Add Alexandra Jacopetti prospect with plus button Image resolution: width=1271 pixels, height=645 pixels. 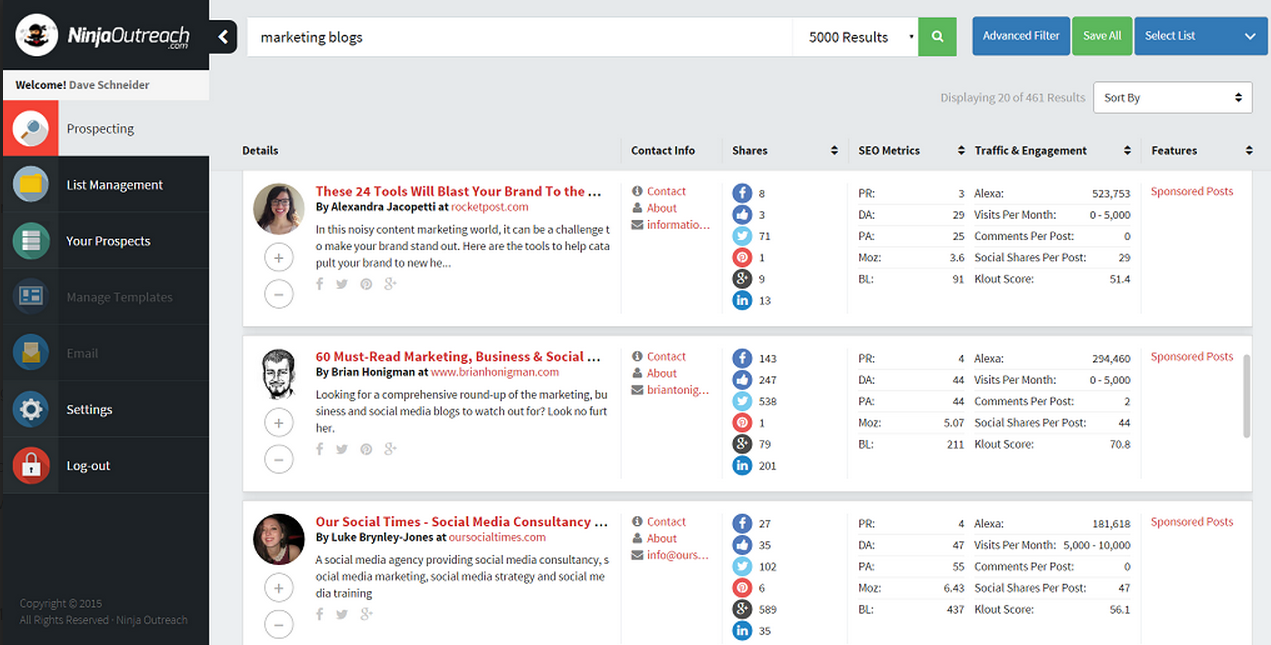279,258
